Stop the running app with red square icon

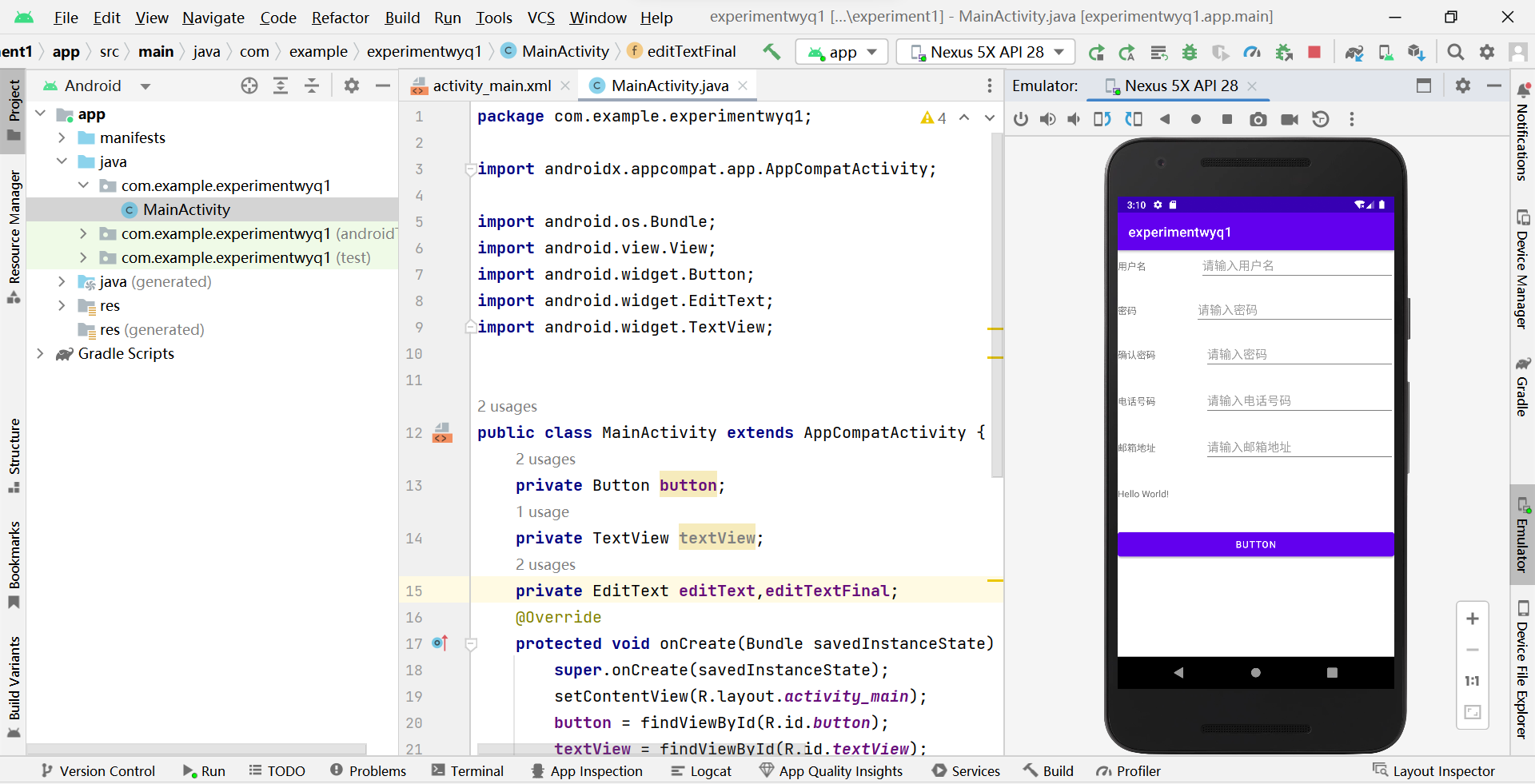coord(1314,52)
